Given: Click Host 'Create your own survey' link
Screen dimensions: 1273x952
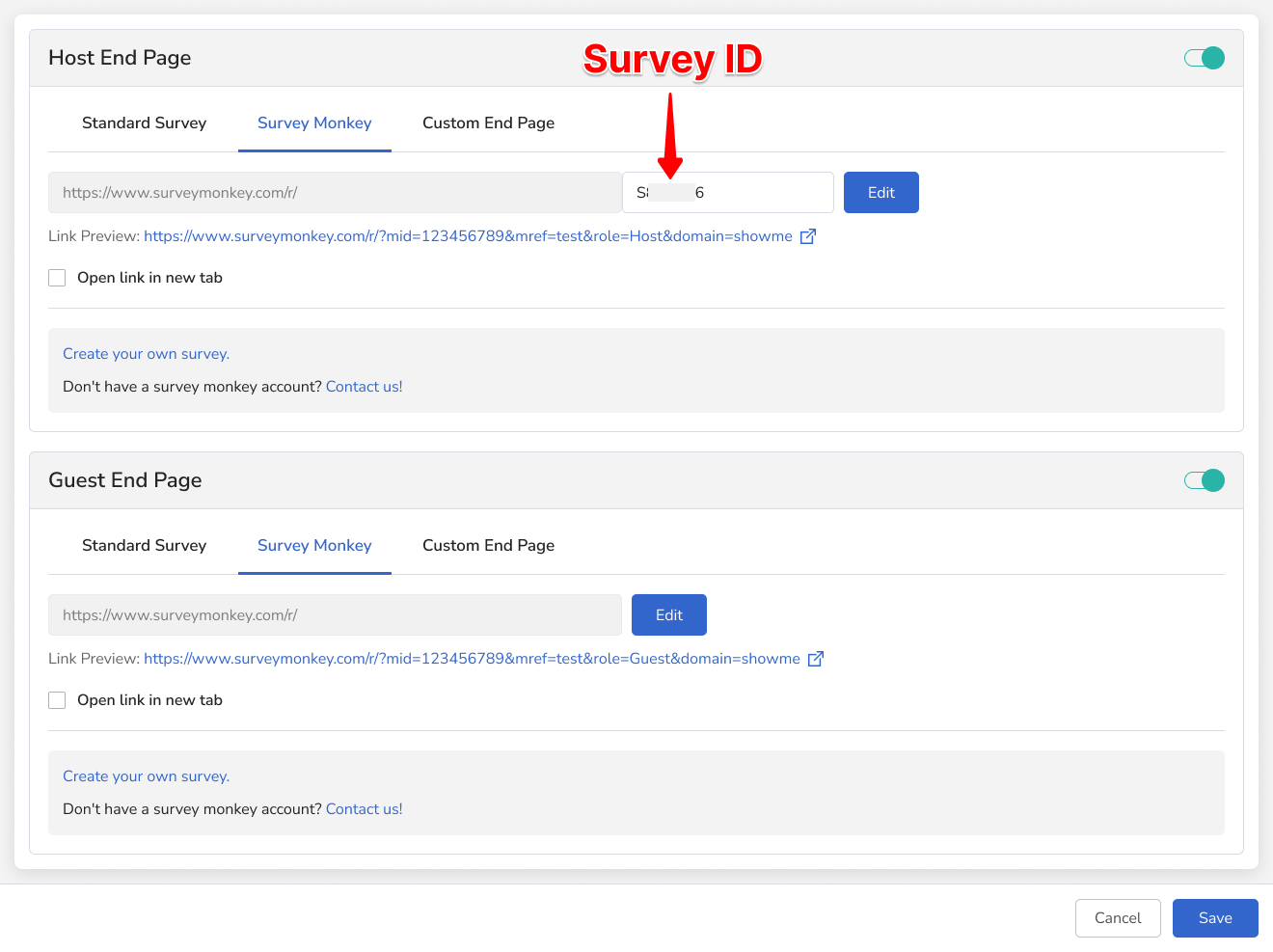Looking at the screenshot, I should 146,354.
